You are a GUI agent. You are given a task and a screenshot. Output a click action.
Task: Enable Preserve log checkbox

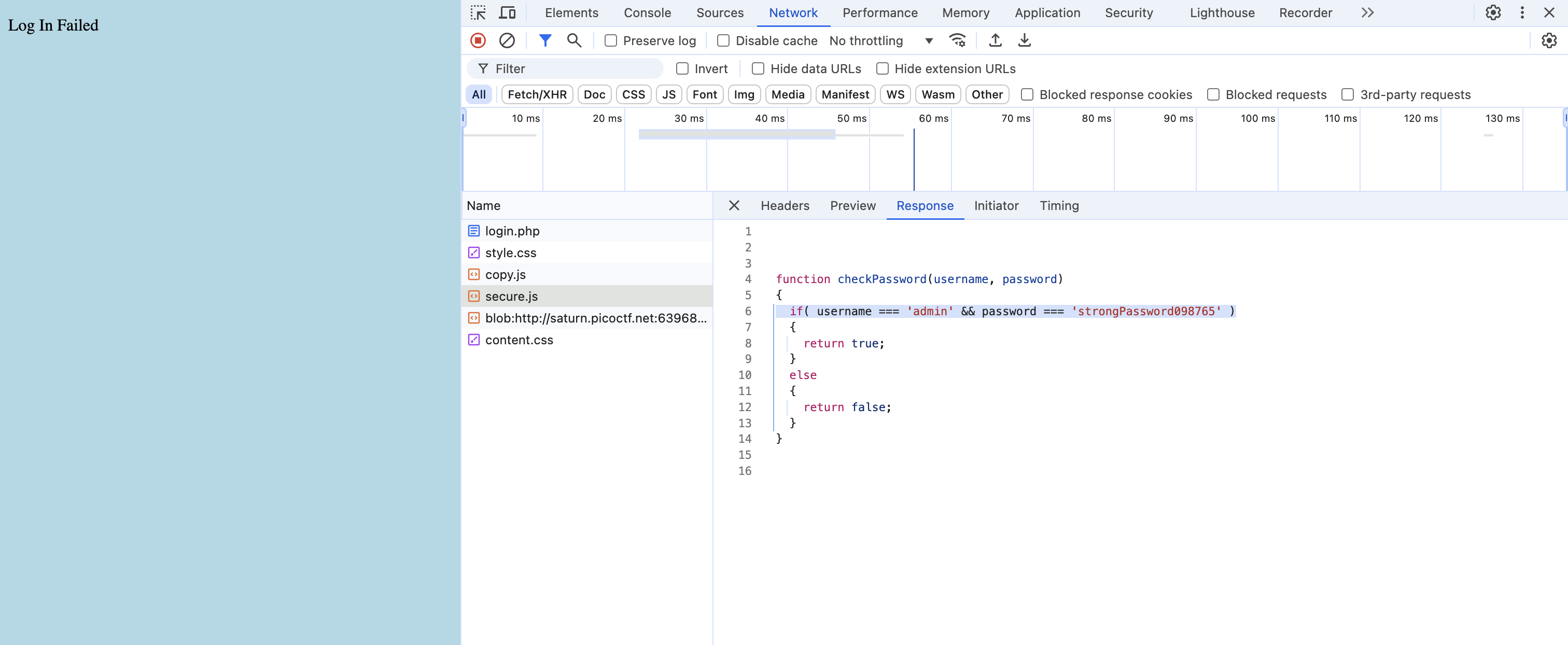[x=610, y=41]
